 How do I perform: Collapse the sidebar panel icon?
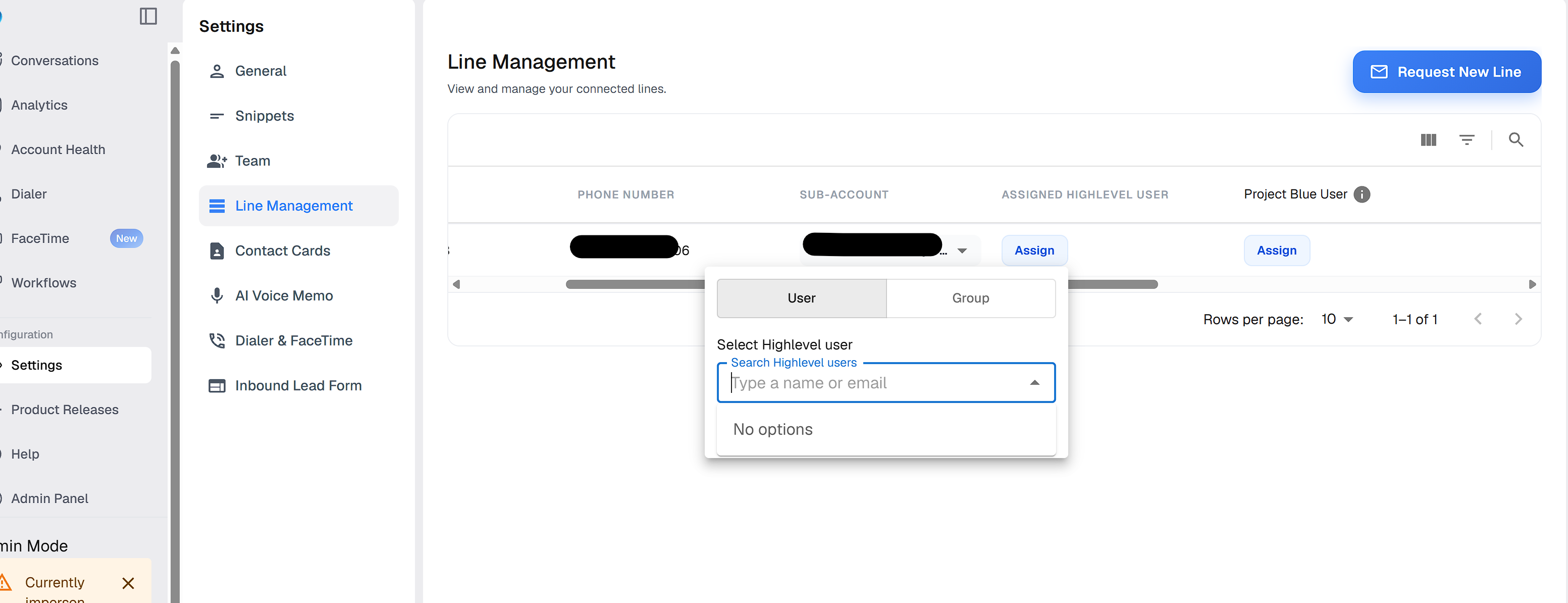[148, 16]
